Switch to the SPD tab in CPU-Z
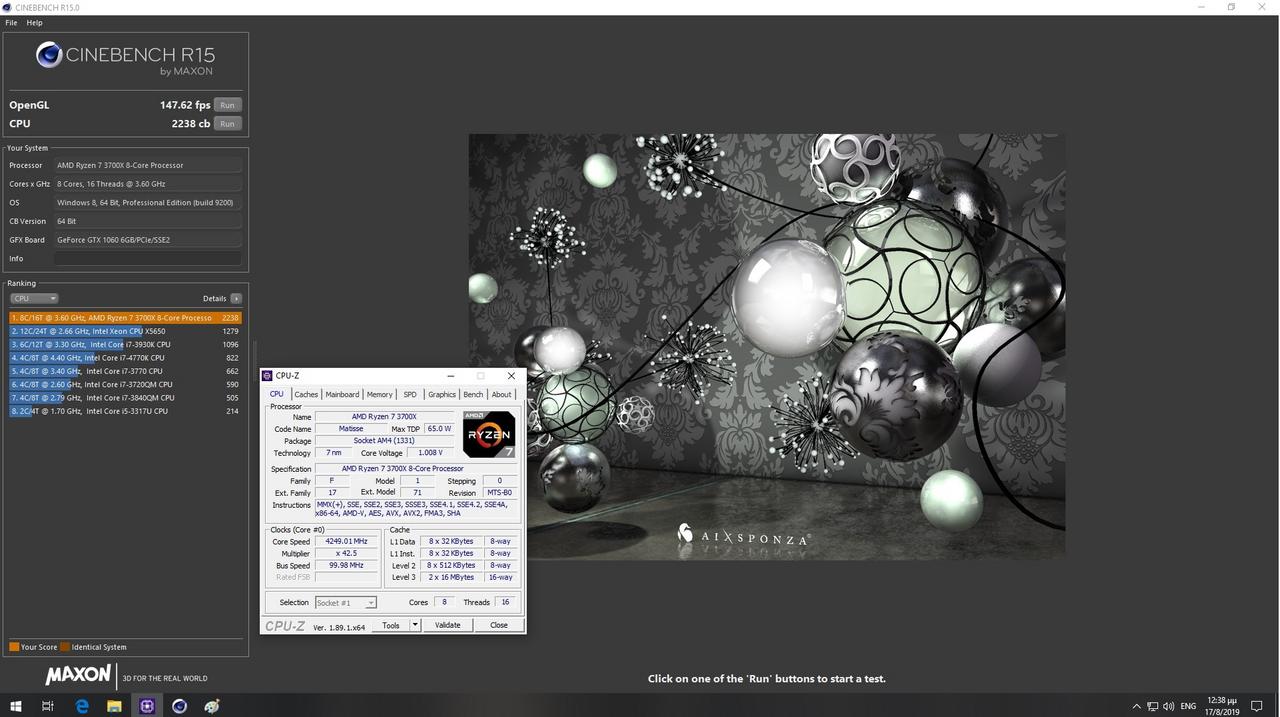 (x=410, y=394)
